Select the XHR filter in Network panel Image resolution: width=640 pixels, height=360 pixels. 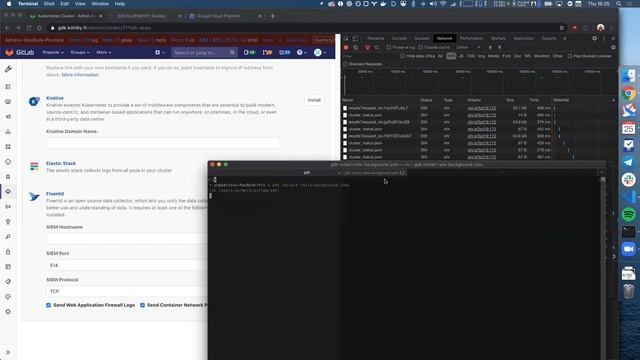pos(451,56)
